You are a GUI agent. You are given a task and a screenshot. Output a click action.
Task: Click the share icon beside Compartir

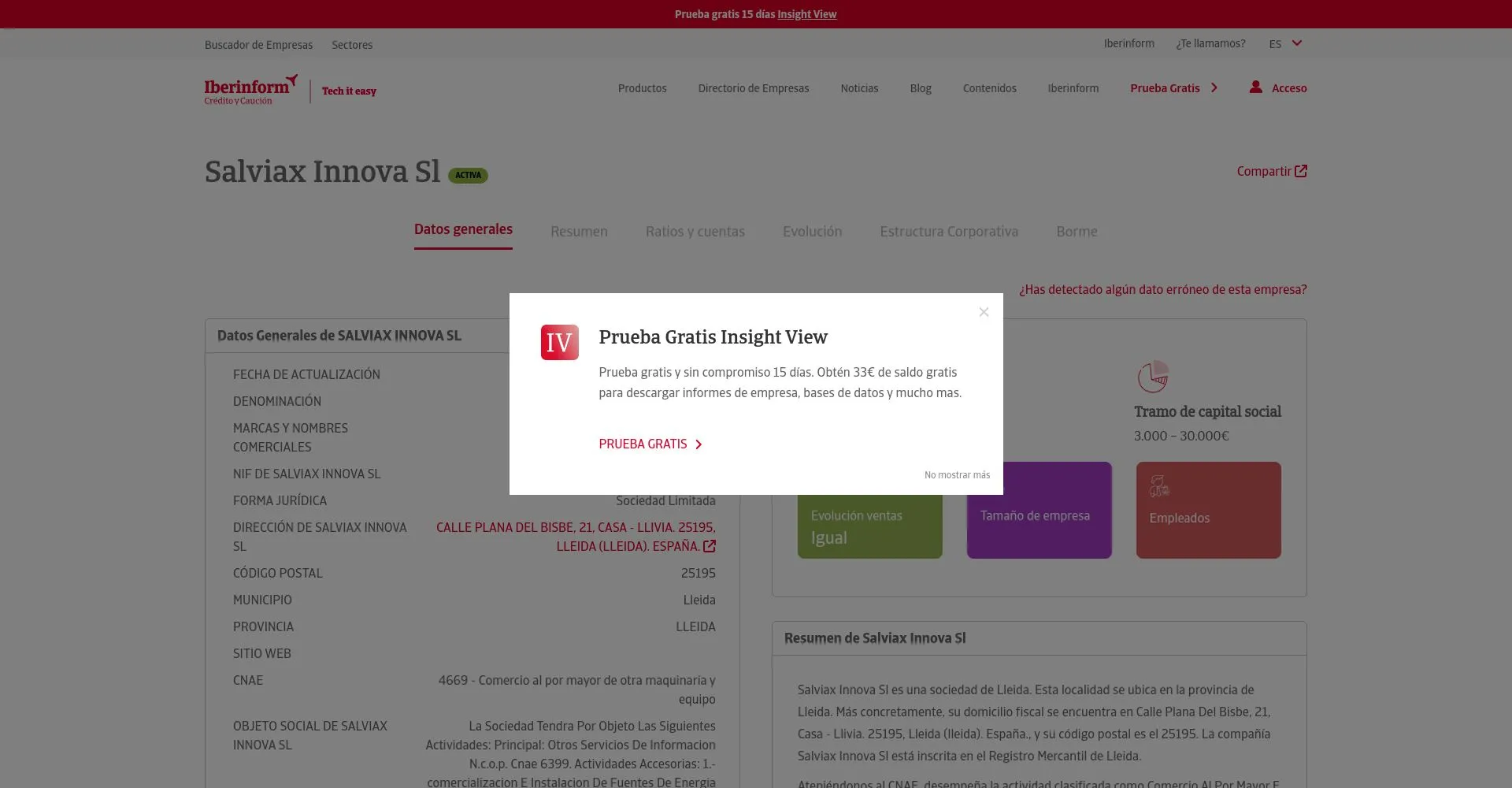click(x=1301, y=171)
